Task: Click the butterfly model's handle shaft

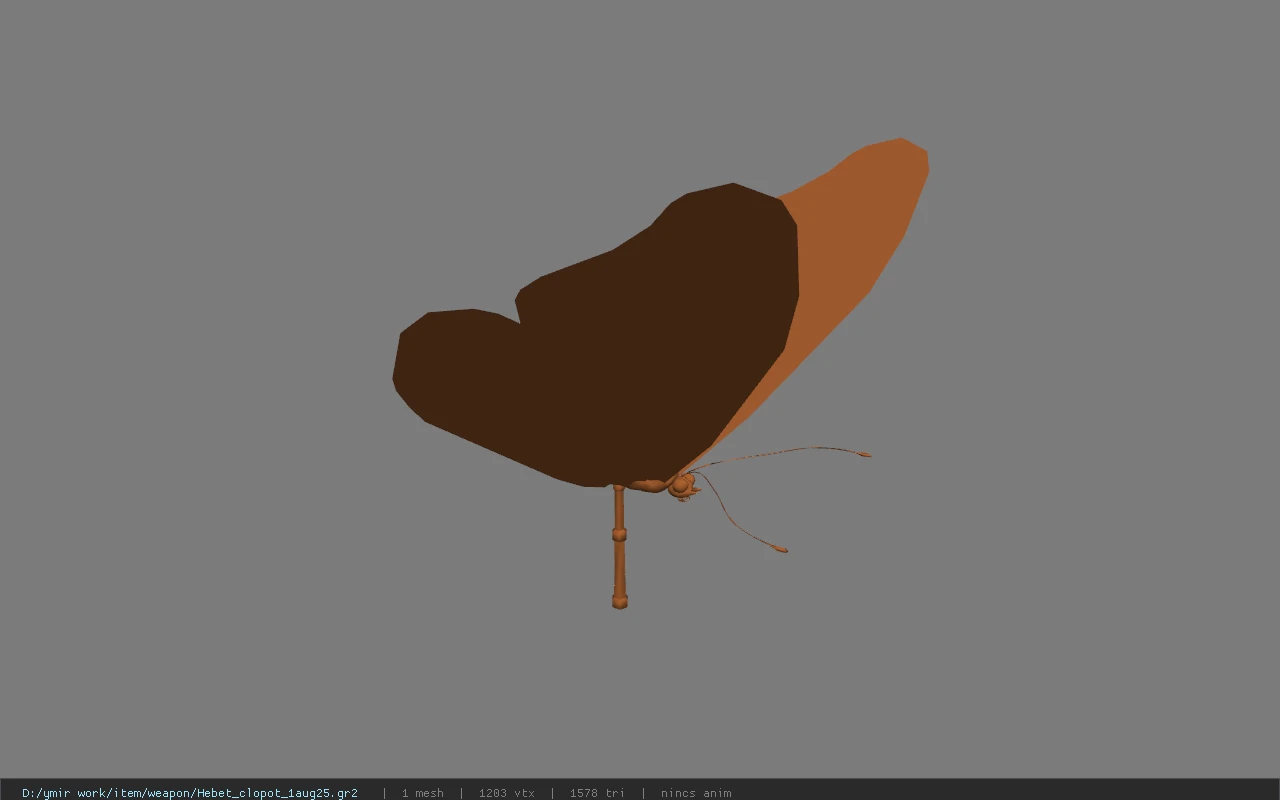Action: click(619, 546)
